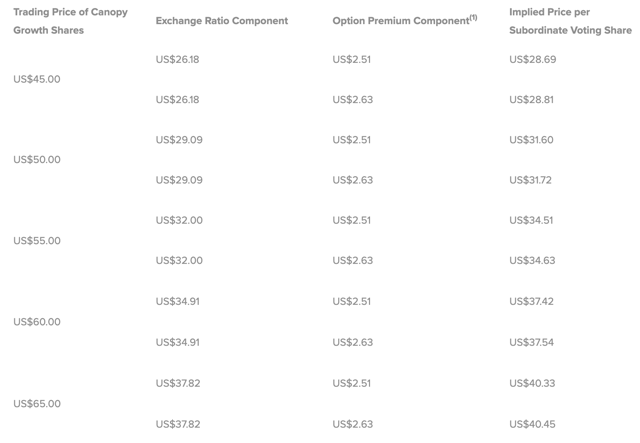The height and width of the screenshot is (443, 640).
Task: Click the US$45.00 trading price cell
Action: pos(37,79)
